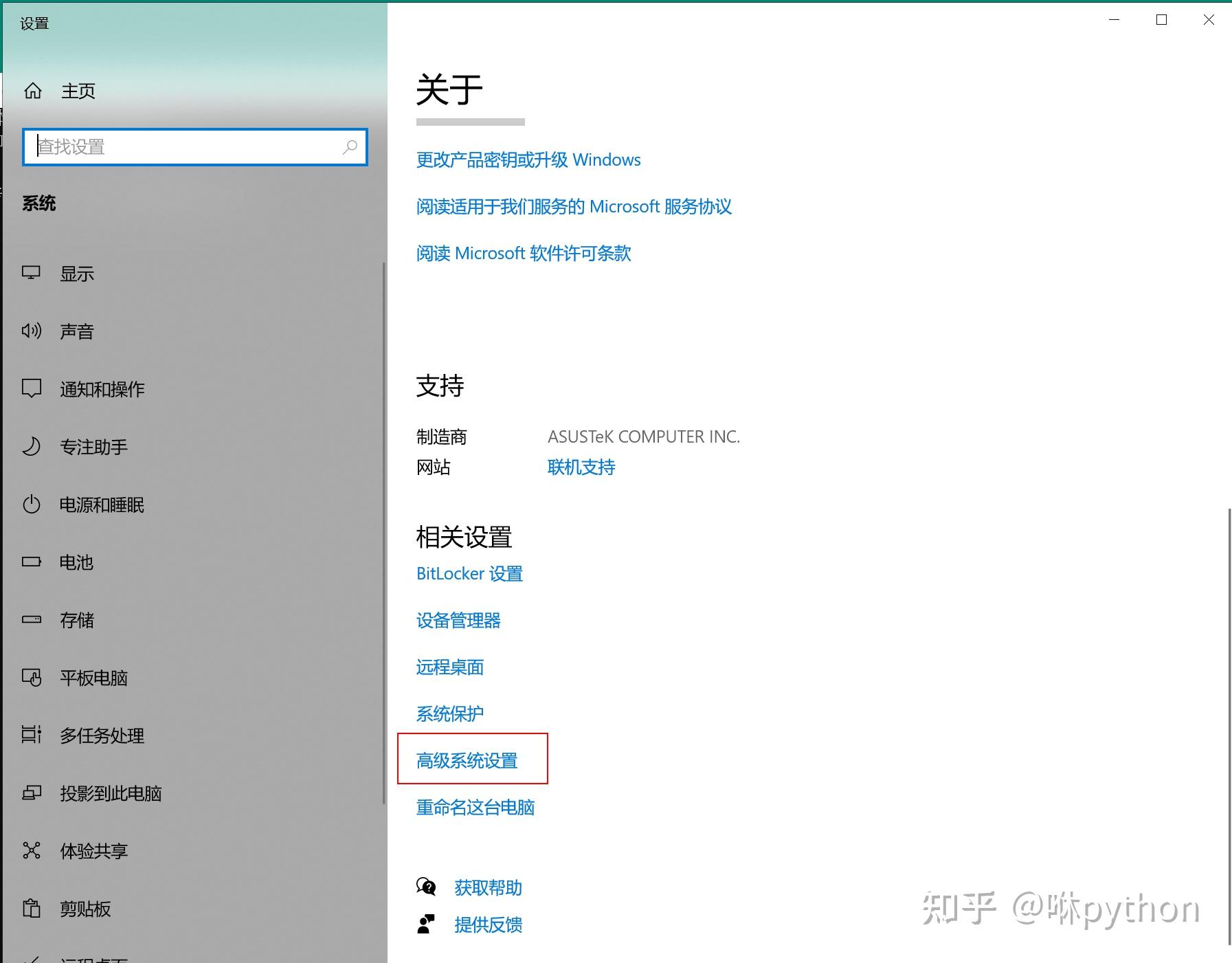The image size is (1232, 963).
Task: Select the Tablet (平板电脑) icon
Action: (30, 678)
